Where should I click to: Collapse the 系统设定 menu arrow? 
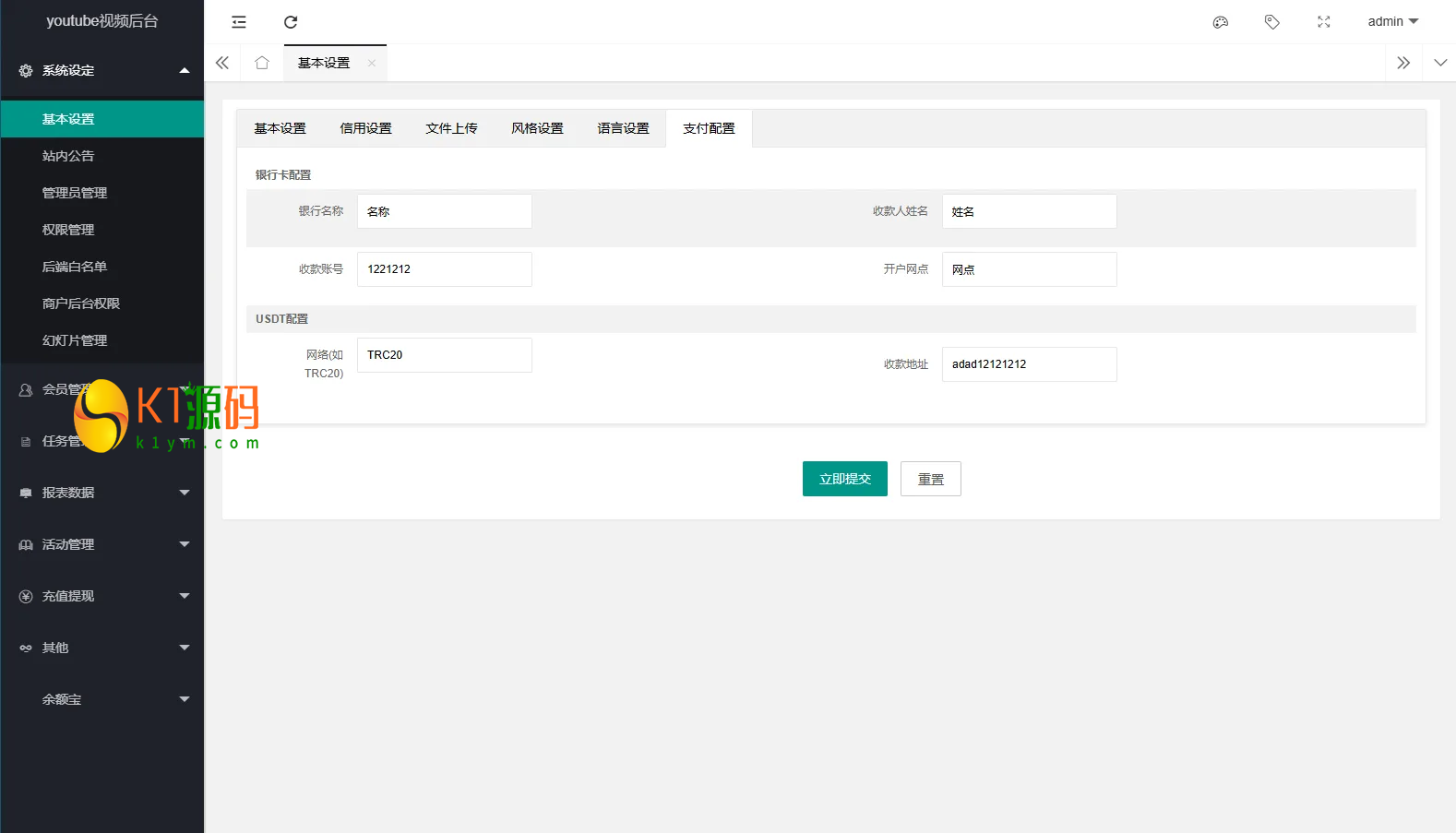185,70
